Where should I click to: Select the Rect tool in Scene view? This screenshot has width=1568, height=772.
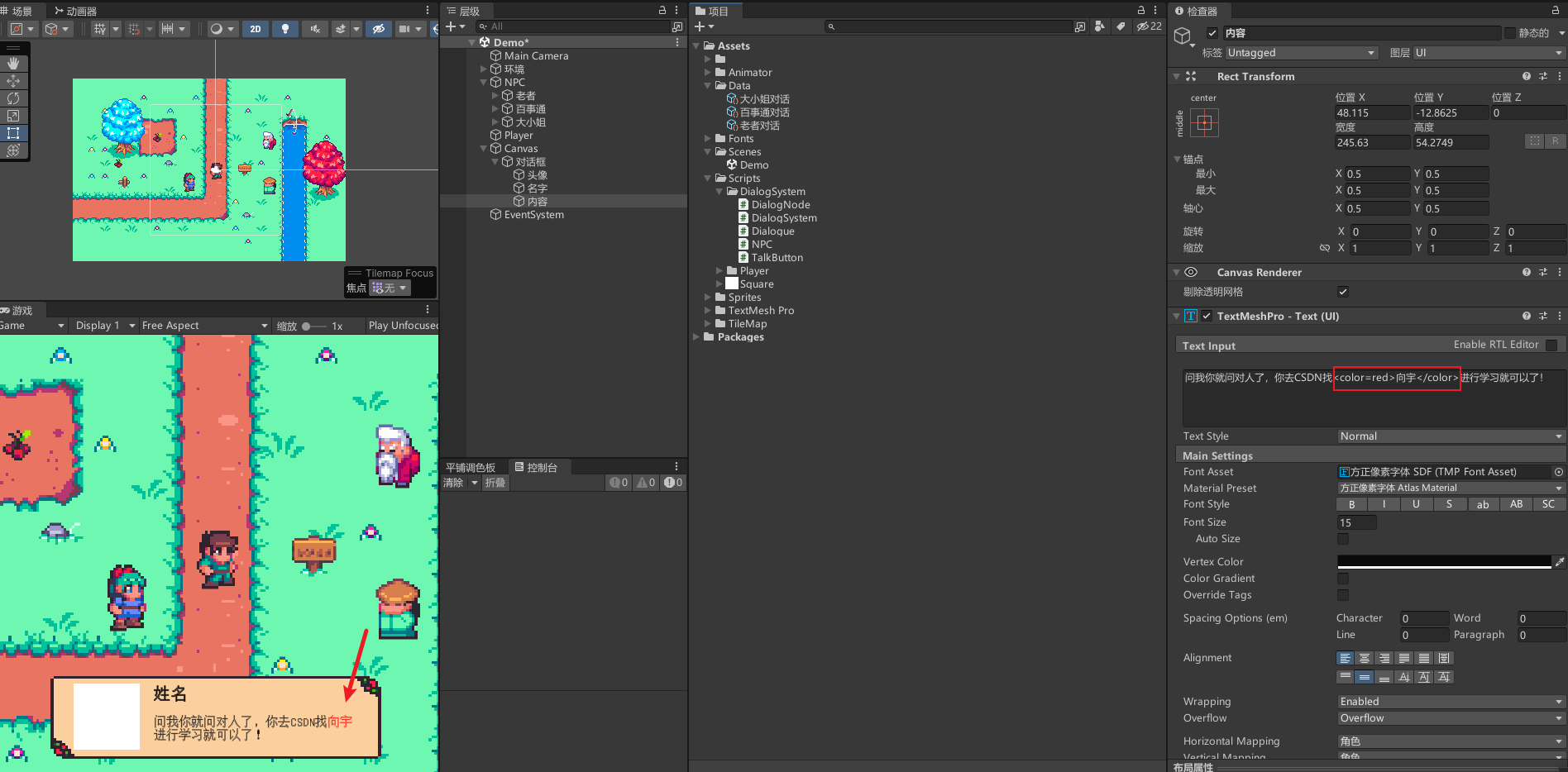(13, 133)
